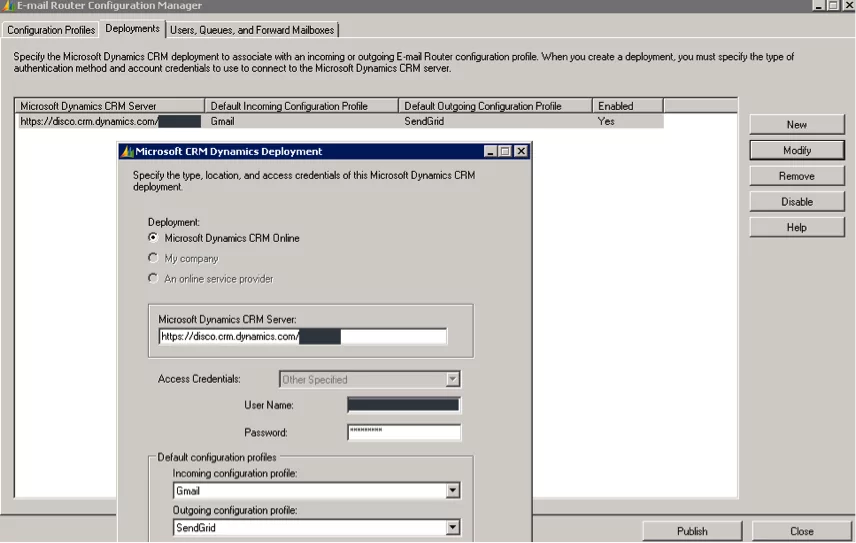This screenshot has width=856, height=543.
Task: Click the E-mail Router Configuration Manager title icon
Action: point(8,5)
